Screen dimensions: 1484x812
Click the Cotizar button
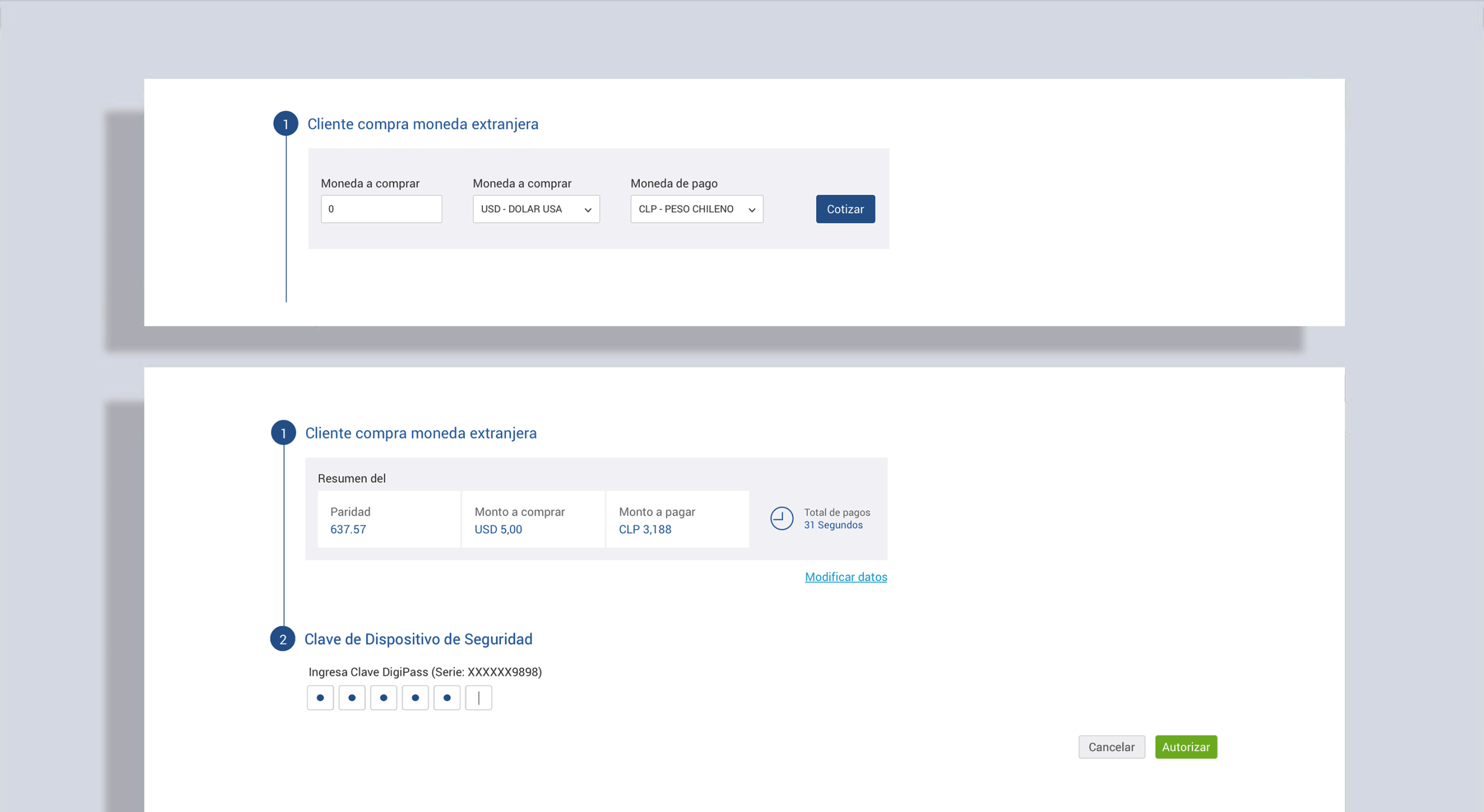[x=845, y=209]
